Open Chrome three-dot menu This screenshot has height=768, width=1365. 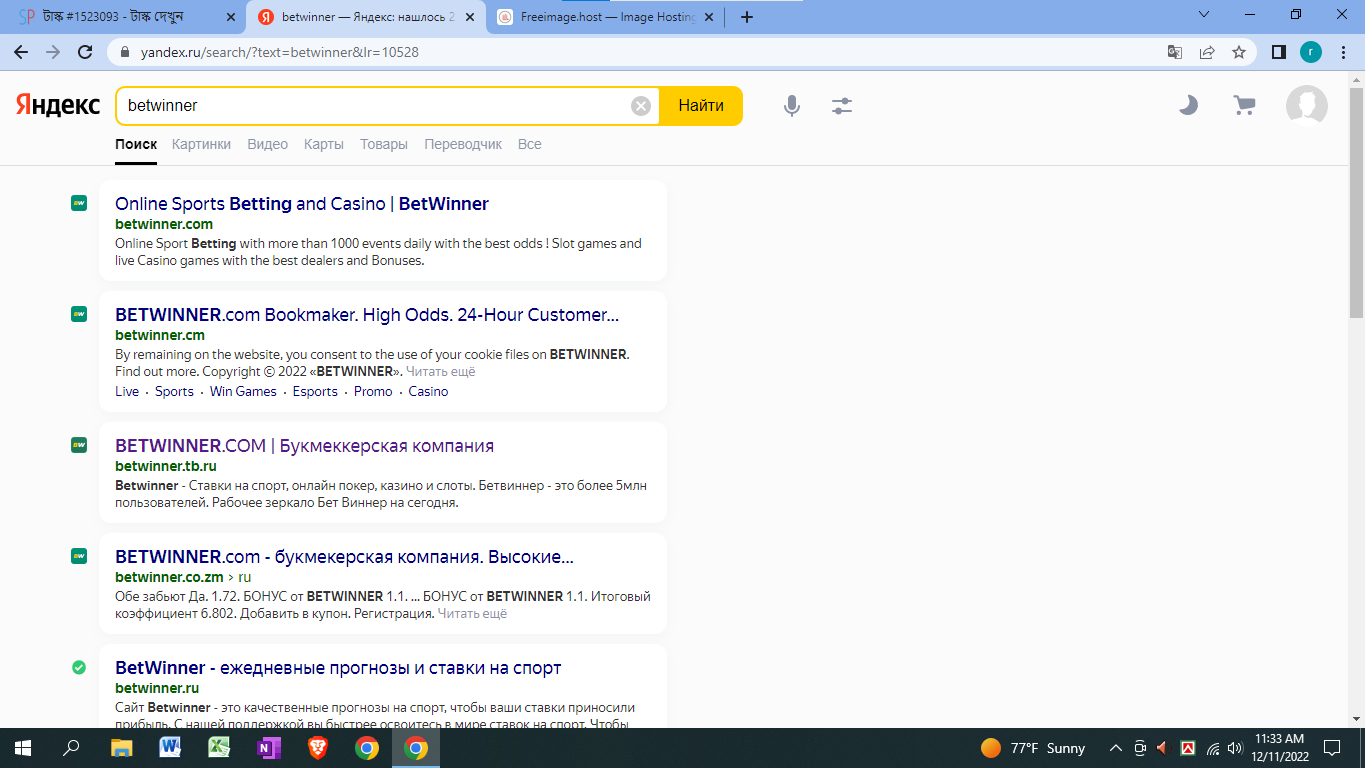pyautogui.click(x=1345, y=52)
